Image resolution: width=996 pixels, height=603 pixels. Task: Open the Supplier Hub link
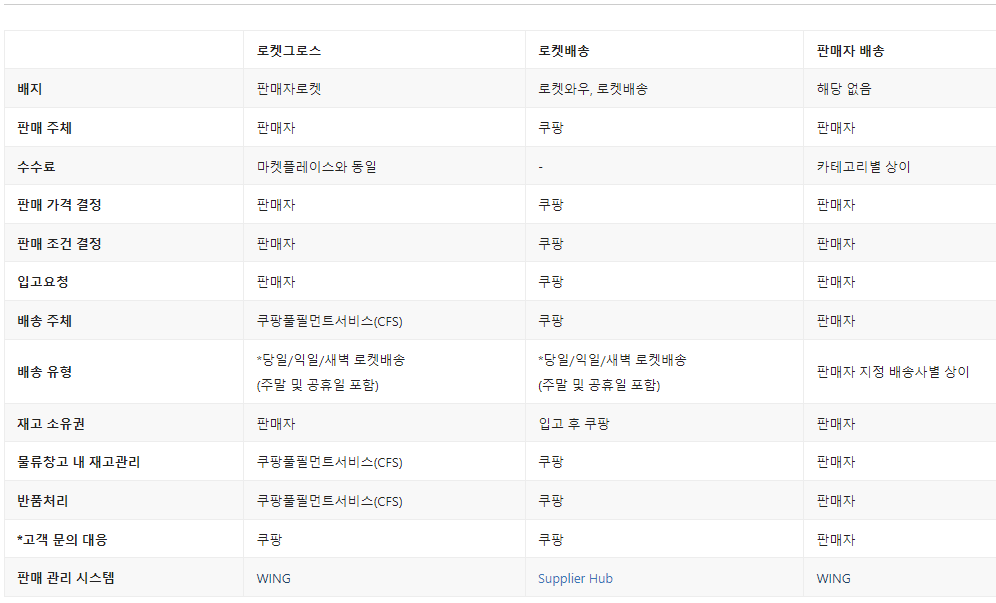575,578
